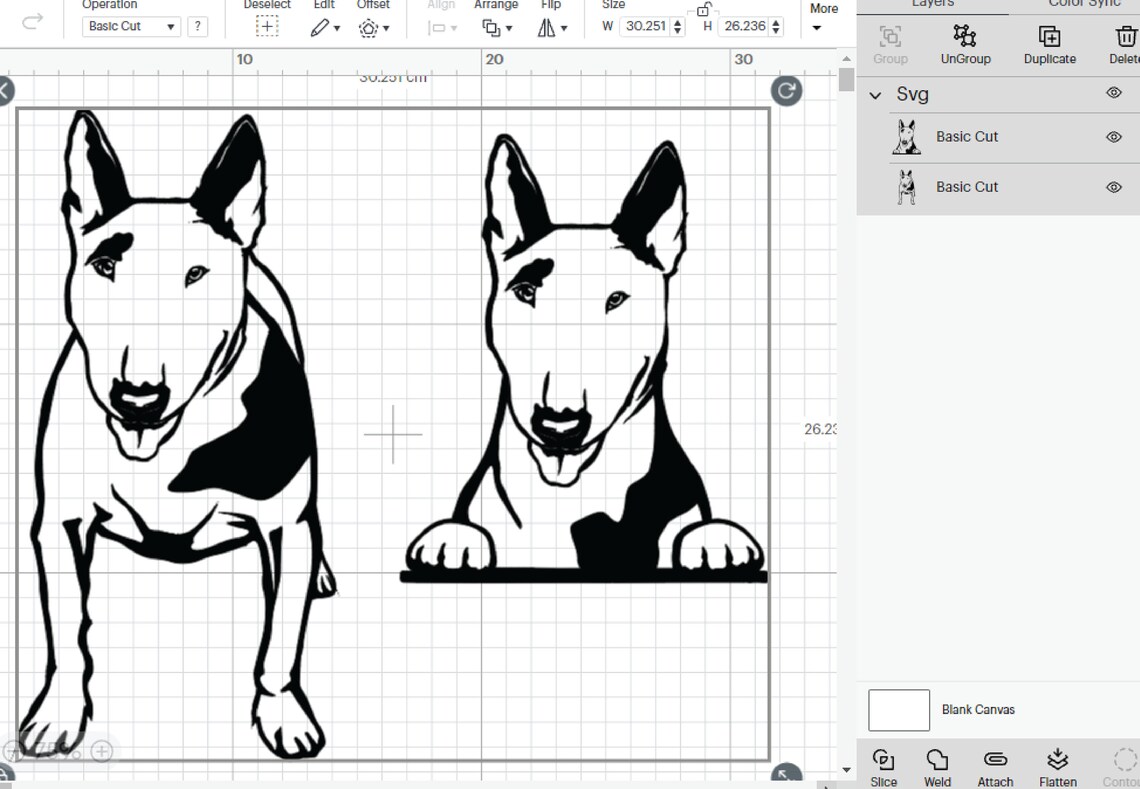Click the Deselect icon
Image resolution: width=1140 pixels, height=789 pixels.
(x=266, y=25)
